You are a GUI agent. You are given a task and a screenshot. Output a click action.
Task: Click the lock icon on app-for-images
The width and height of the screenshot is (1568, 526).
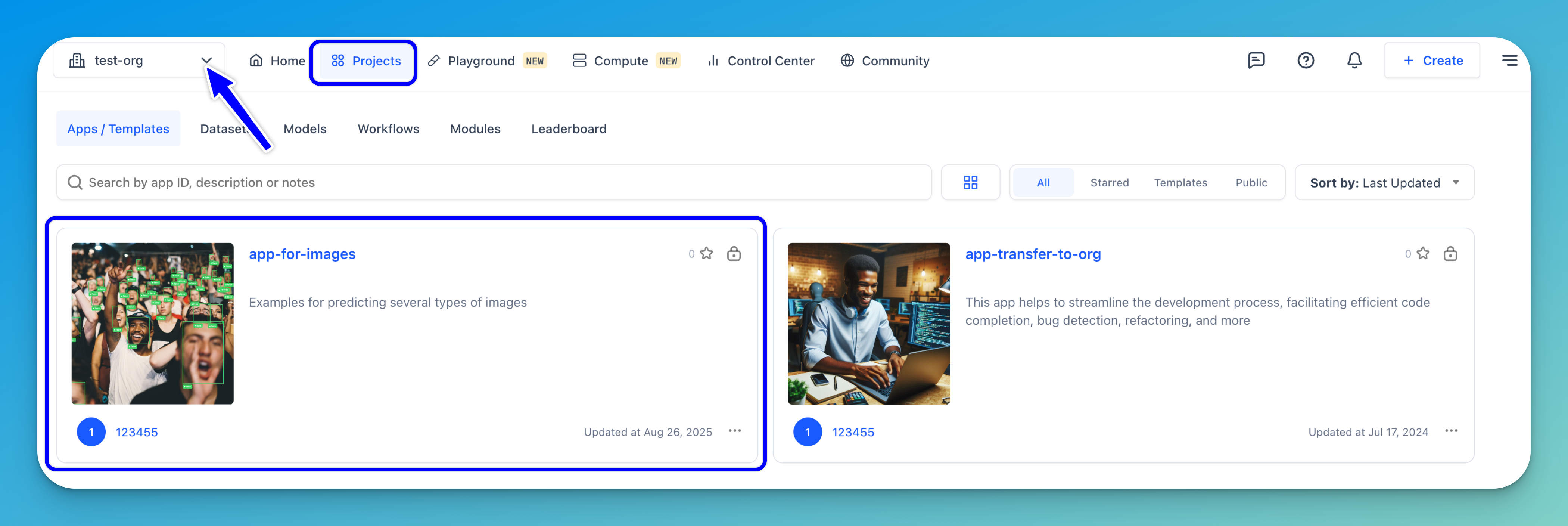(x=734, y=253)
